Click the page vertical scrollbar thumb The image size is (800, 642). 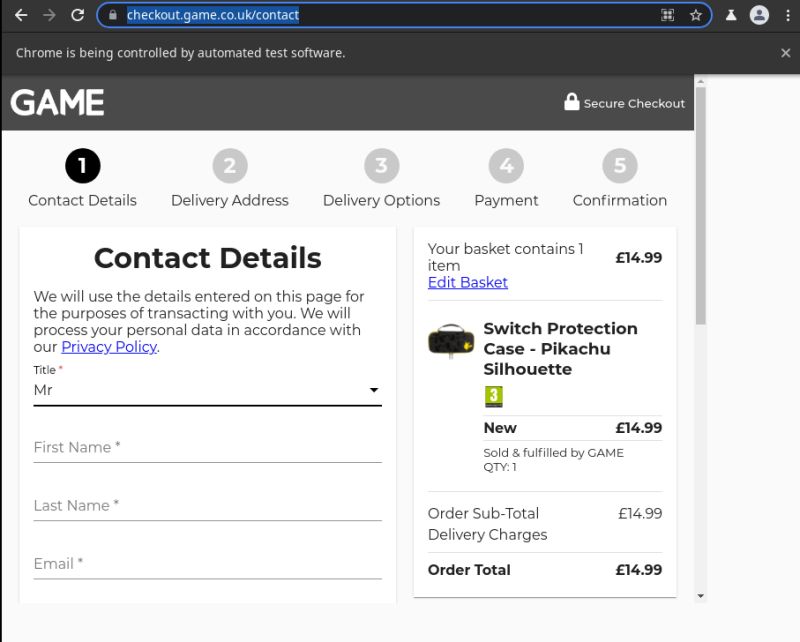pos(701,206)
